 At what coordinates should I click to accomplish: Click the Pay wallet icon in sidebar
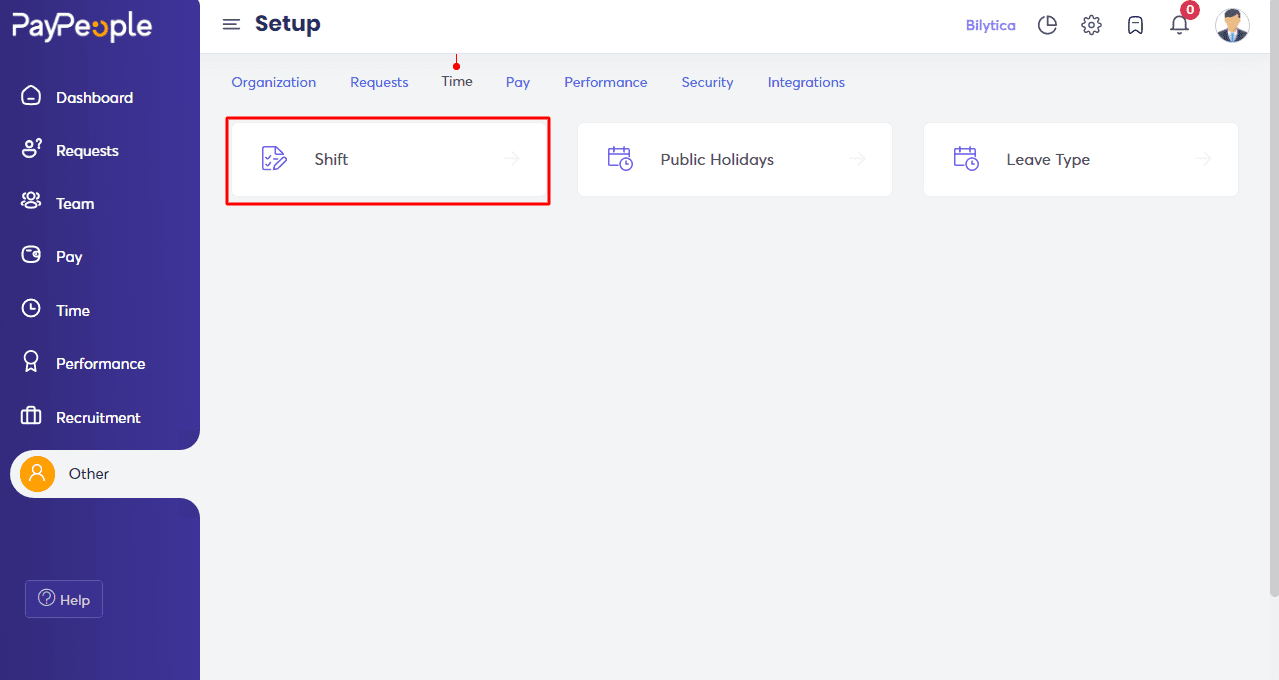(31, 255)
